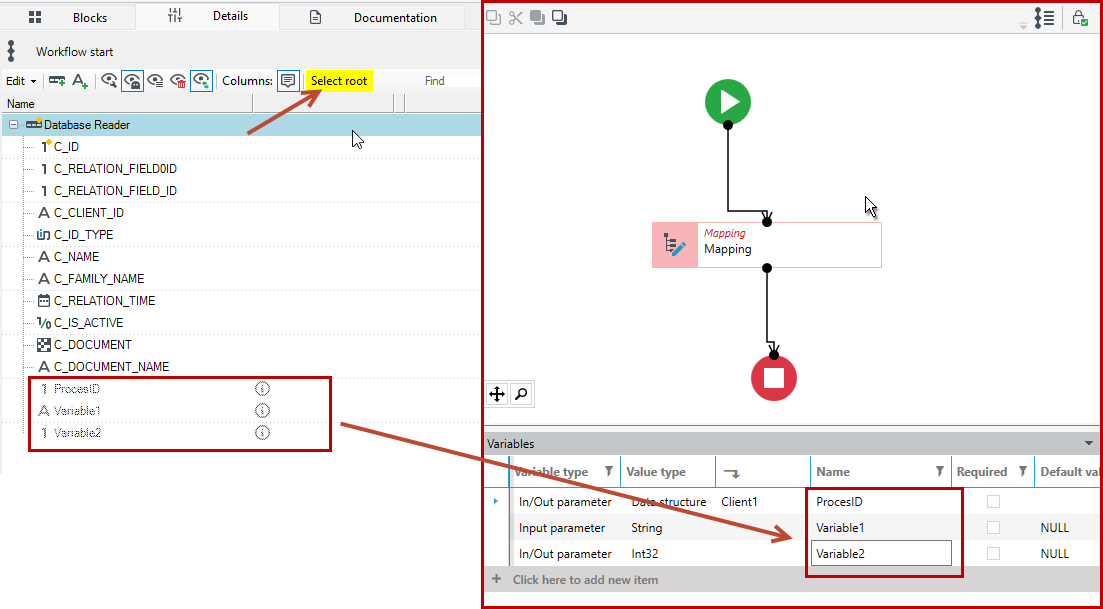1103x609 pixels.
Task: Open the Variable type column filter
Action: 609,471
